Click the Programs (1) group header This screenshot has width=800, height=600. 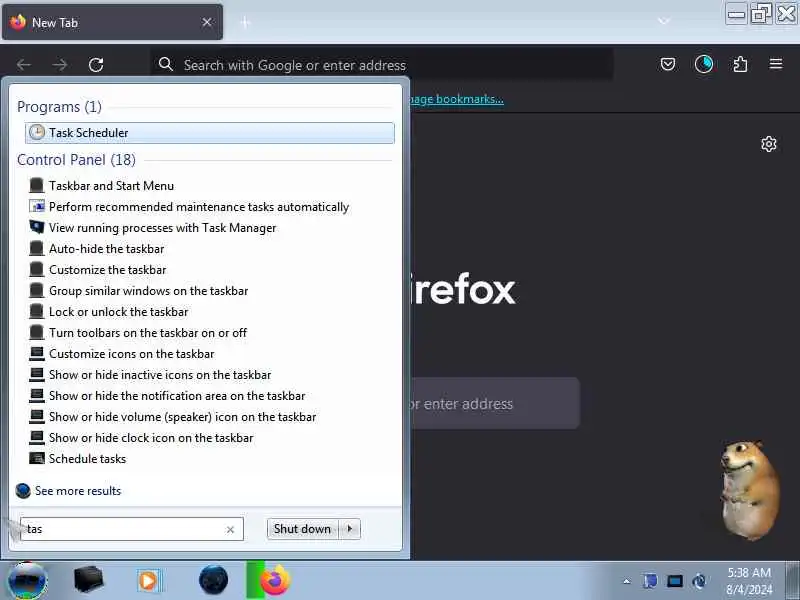coord(59,107)
